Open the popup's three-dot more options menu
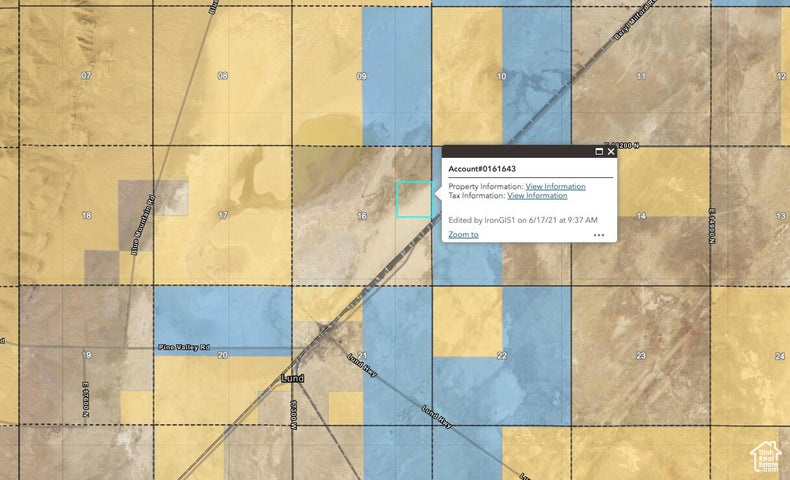The image size is (790, 480). point(599,235)
